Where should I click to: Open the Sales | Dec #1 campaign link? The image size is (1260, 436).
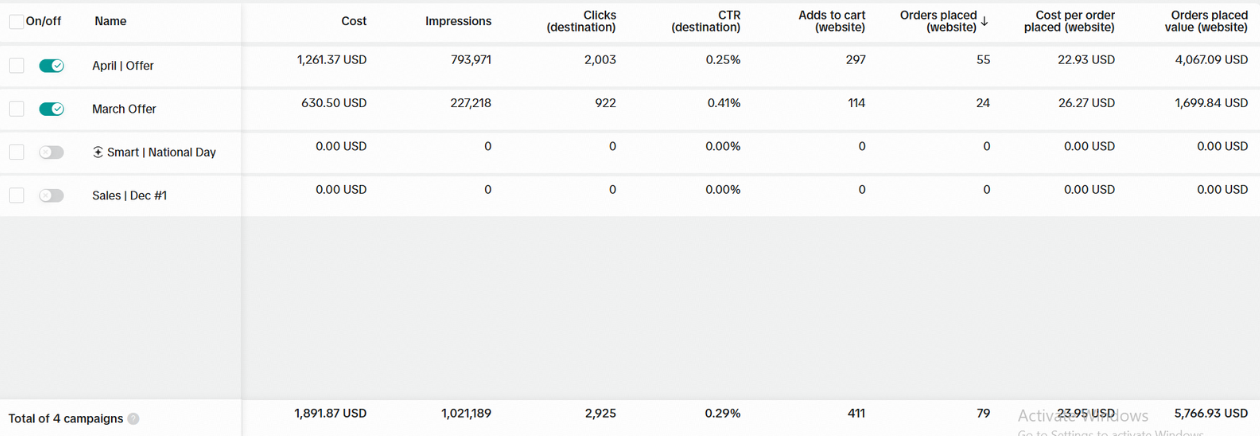click(129, 196)
